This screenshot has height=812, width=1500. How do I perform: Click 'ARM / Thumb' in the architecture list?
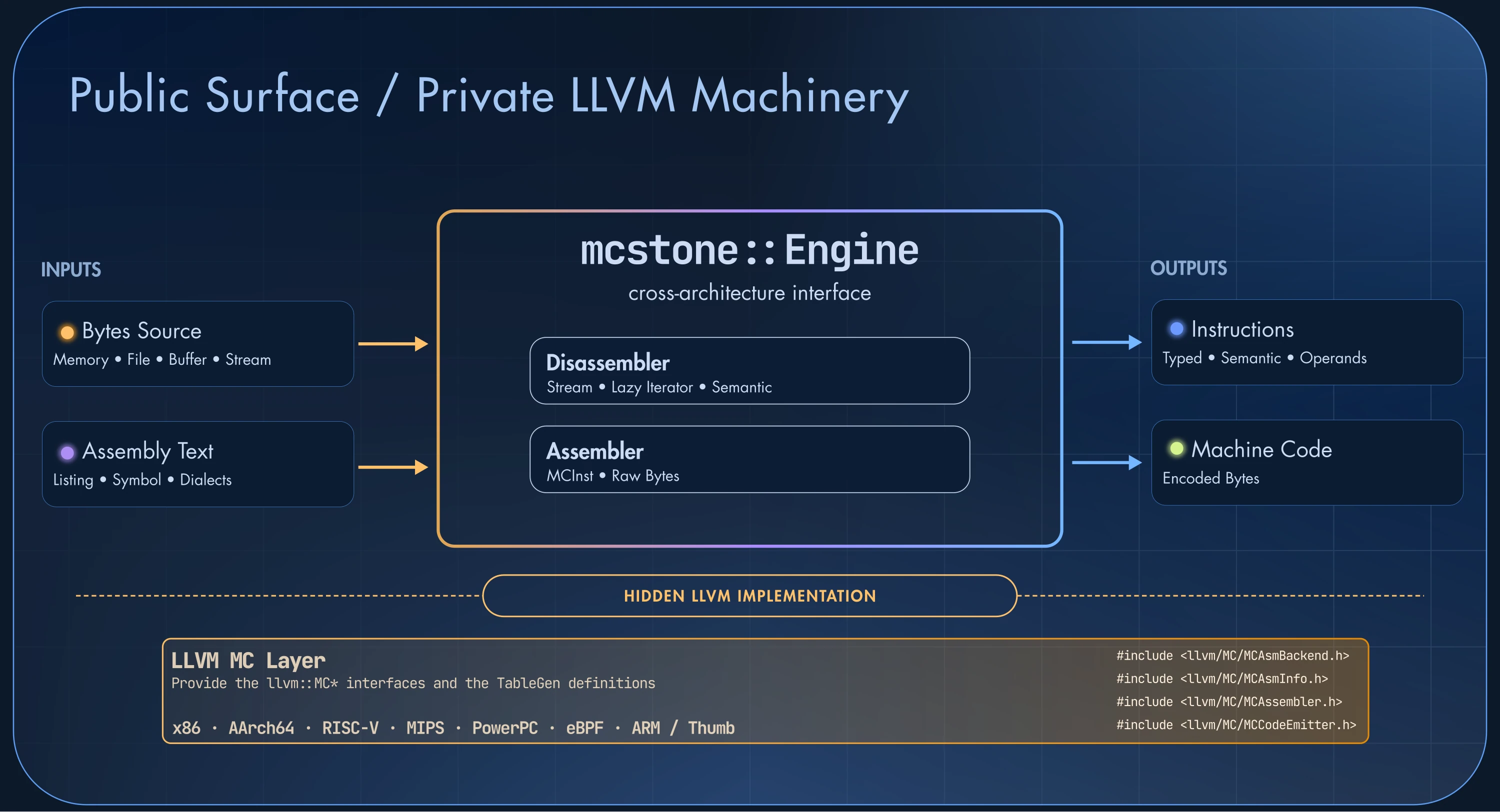coord(683,728)
